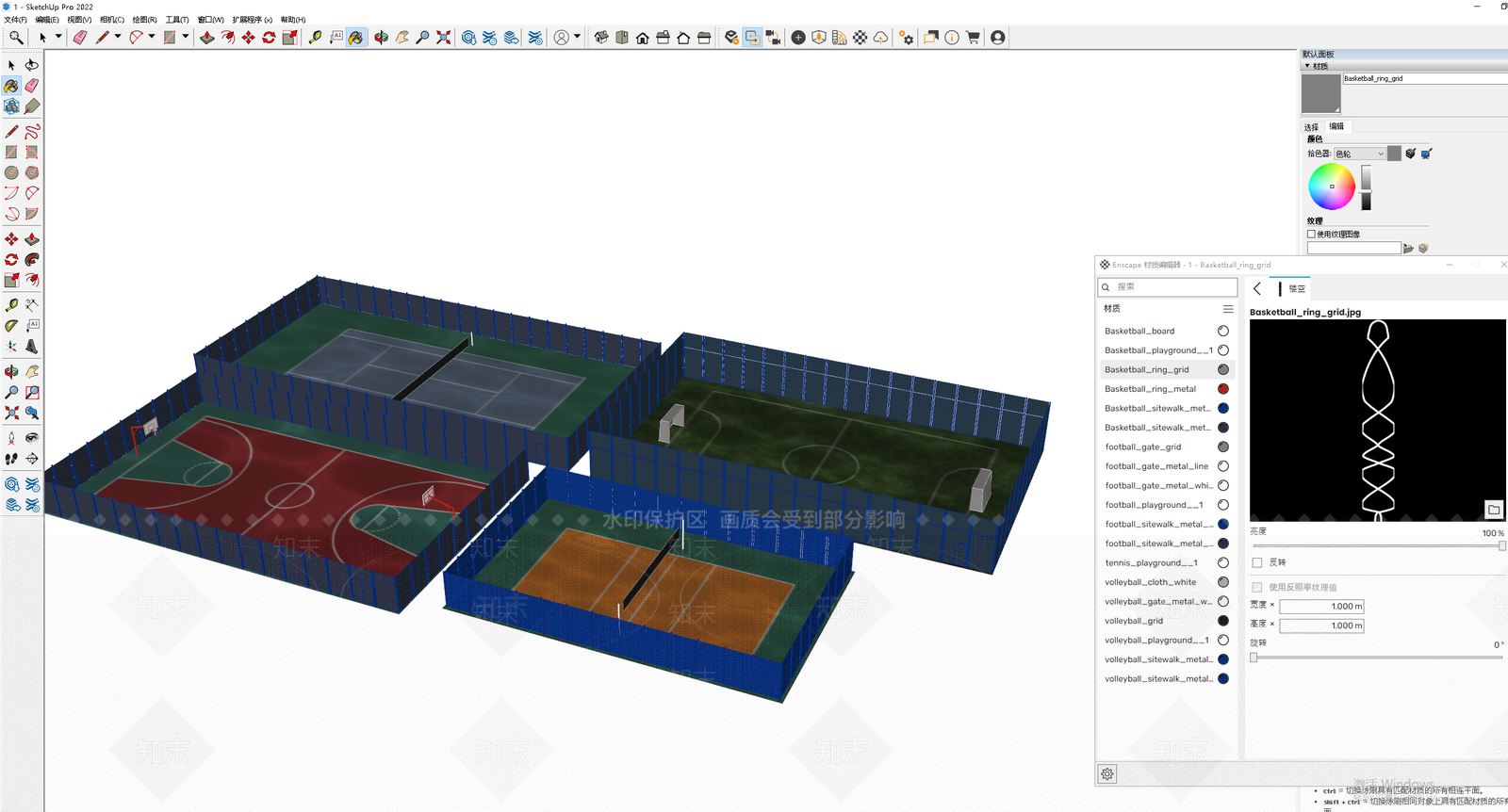Click the Enscape material 搜索 search field
Screen dimensions: 1508x812
(1168, 286)
